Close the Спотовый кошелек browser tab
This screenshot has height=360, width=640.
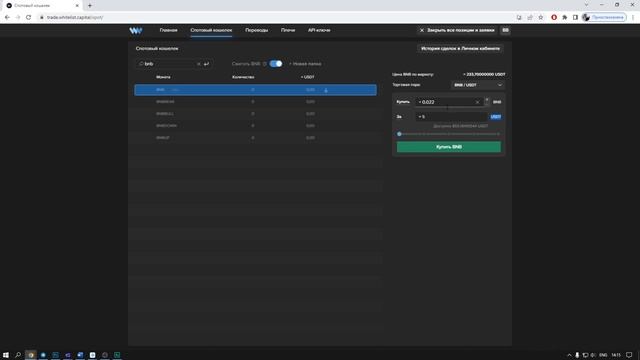(x=77, y=6)
